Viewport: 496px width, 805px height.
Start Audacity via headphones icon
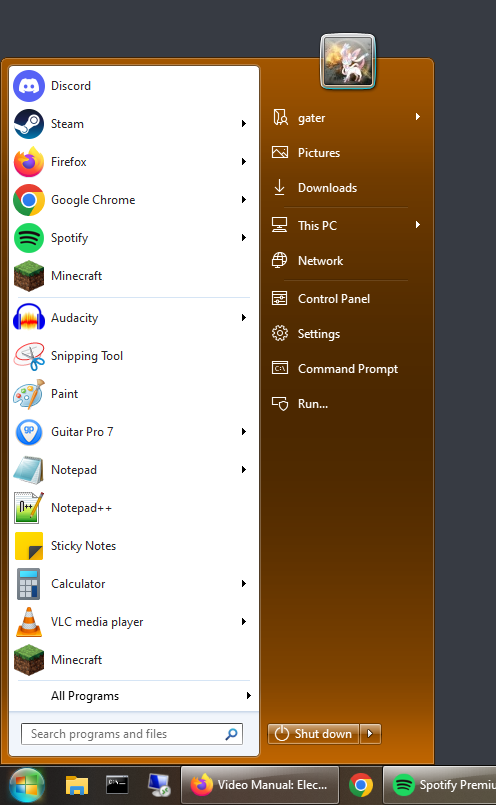[x=29, y=318]
